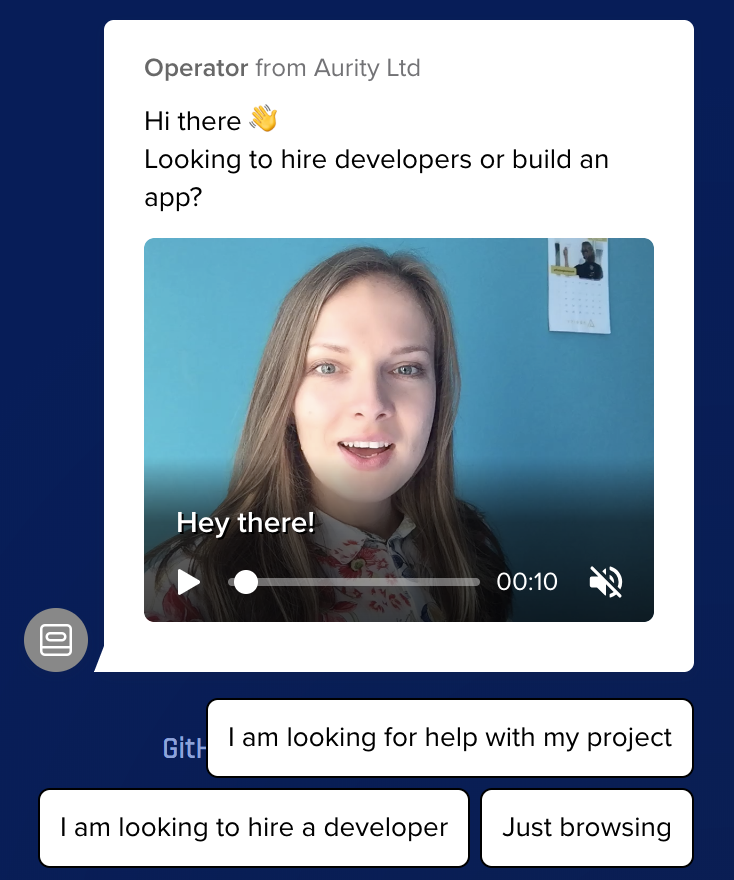Select "I am looking to hire a developer"
Viewport: 734px width, 880px height.
254,828
